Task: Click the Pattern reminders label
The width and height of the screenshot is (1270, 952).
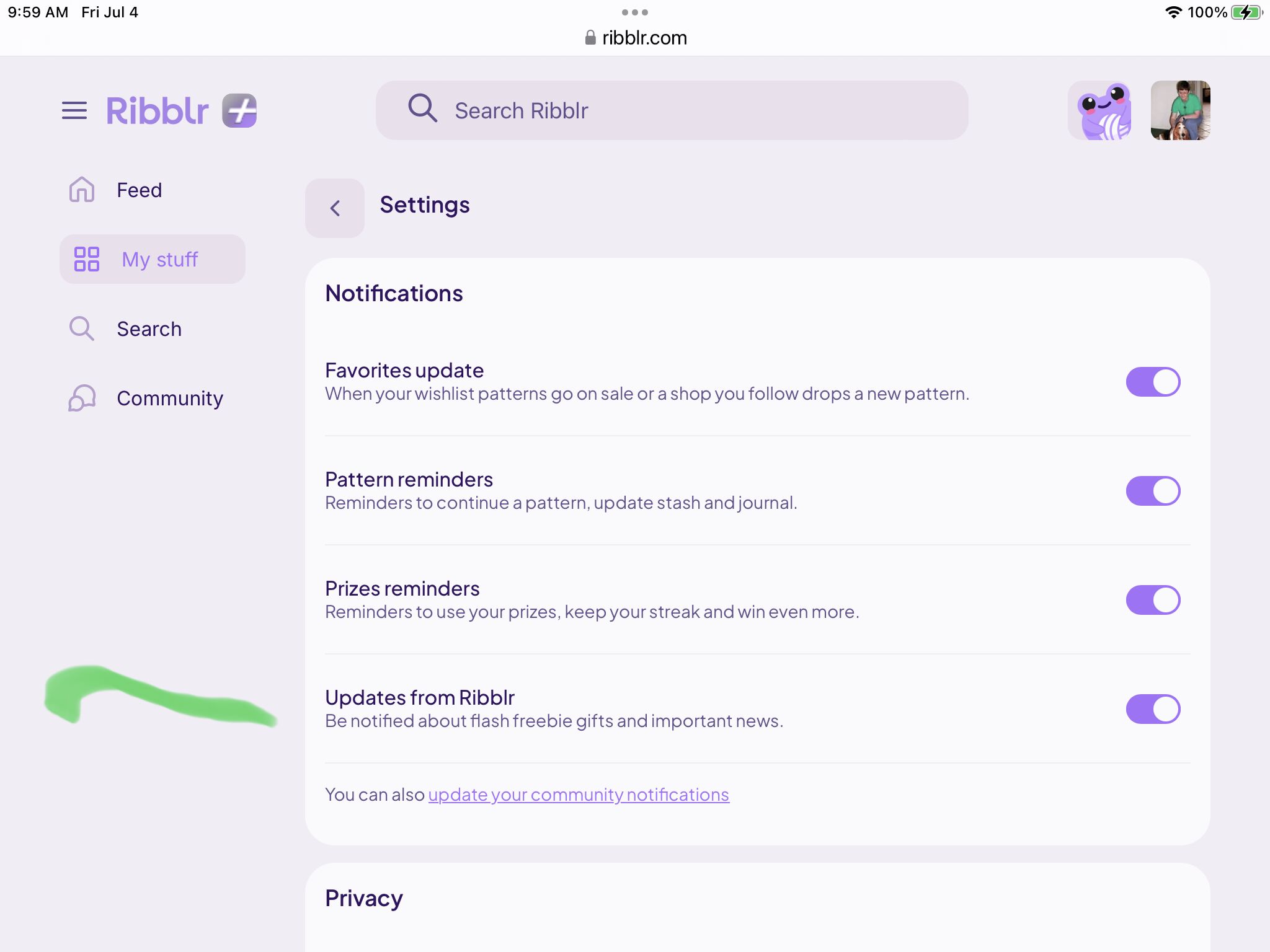Action: 409,480
